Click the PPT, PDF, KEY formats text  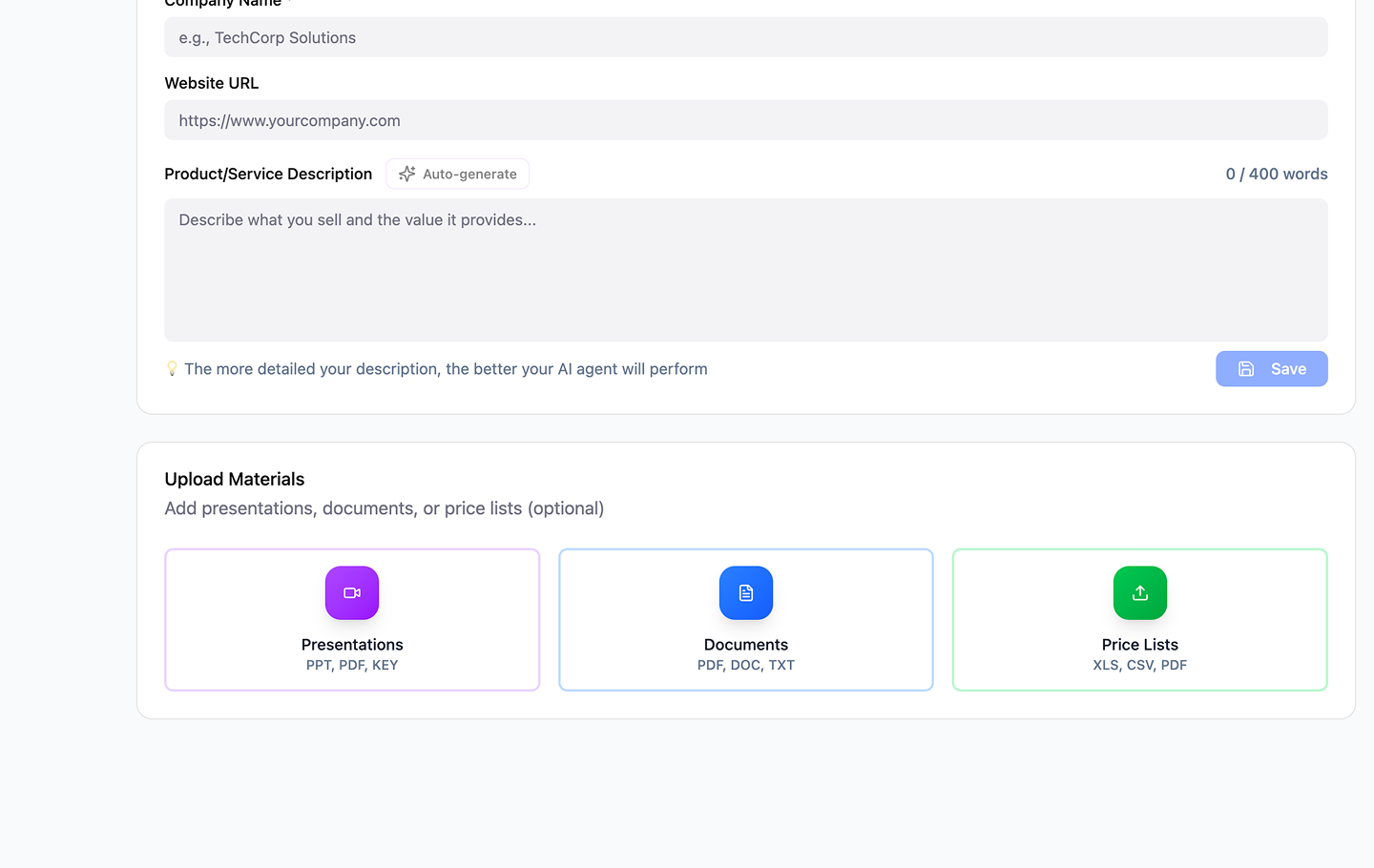(x=352, y=665)
